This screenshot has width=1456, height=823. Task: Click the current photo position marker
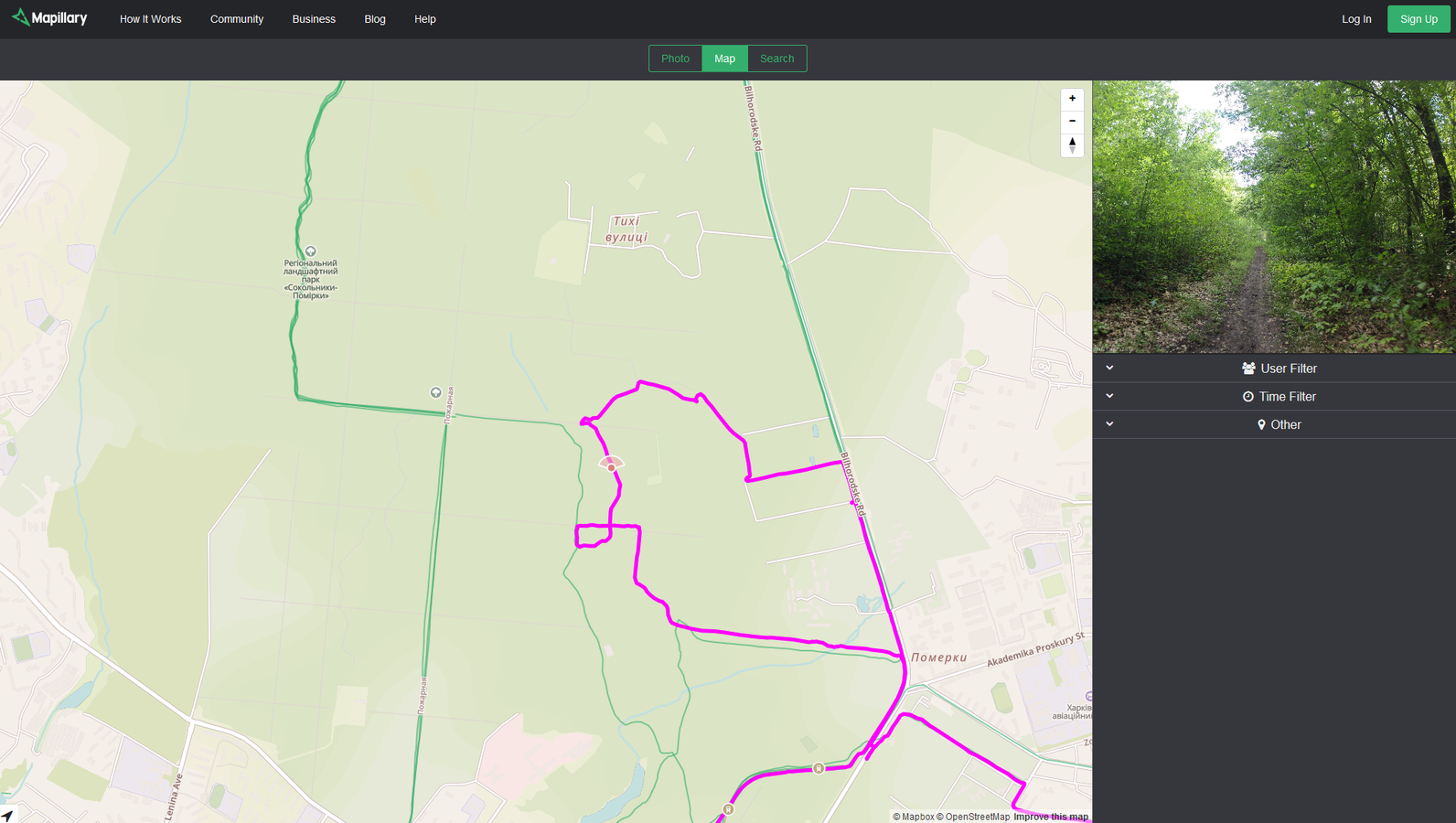pyautogui.click(x=612, y=466)
